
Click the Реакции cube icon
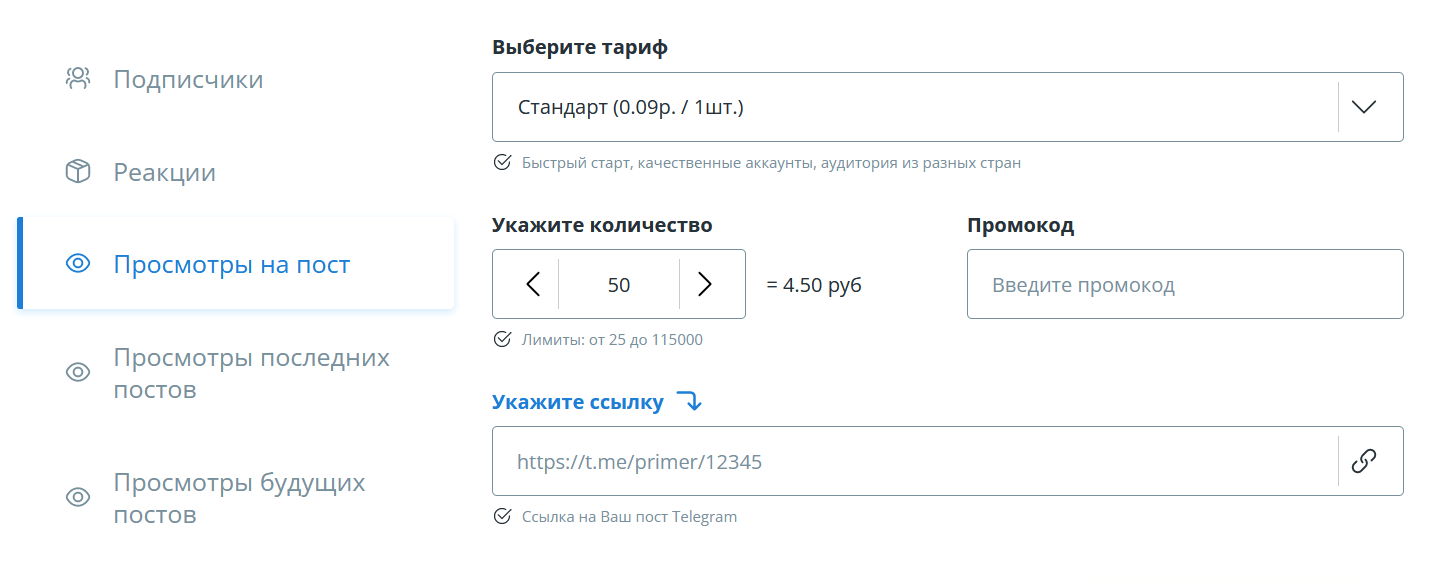click(78, 172)
